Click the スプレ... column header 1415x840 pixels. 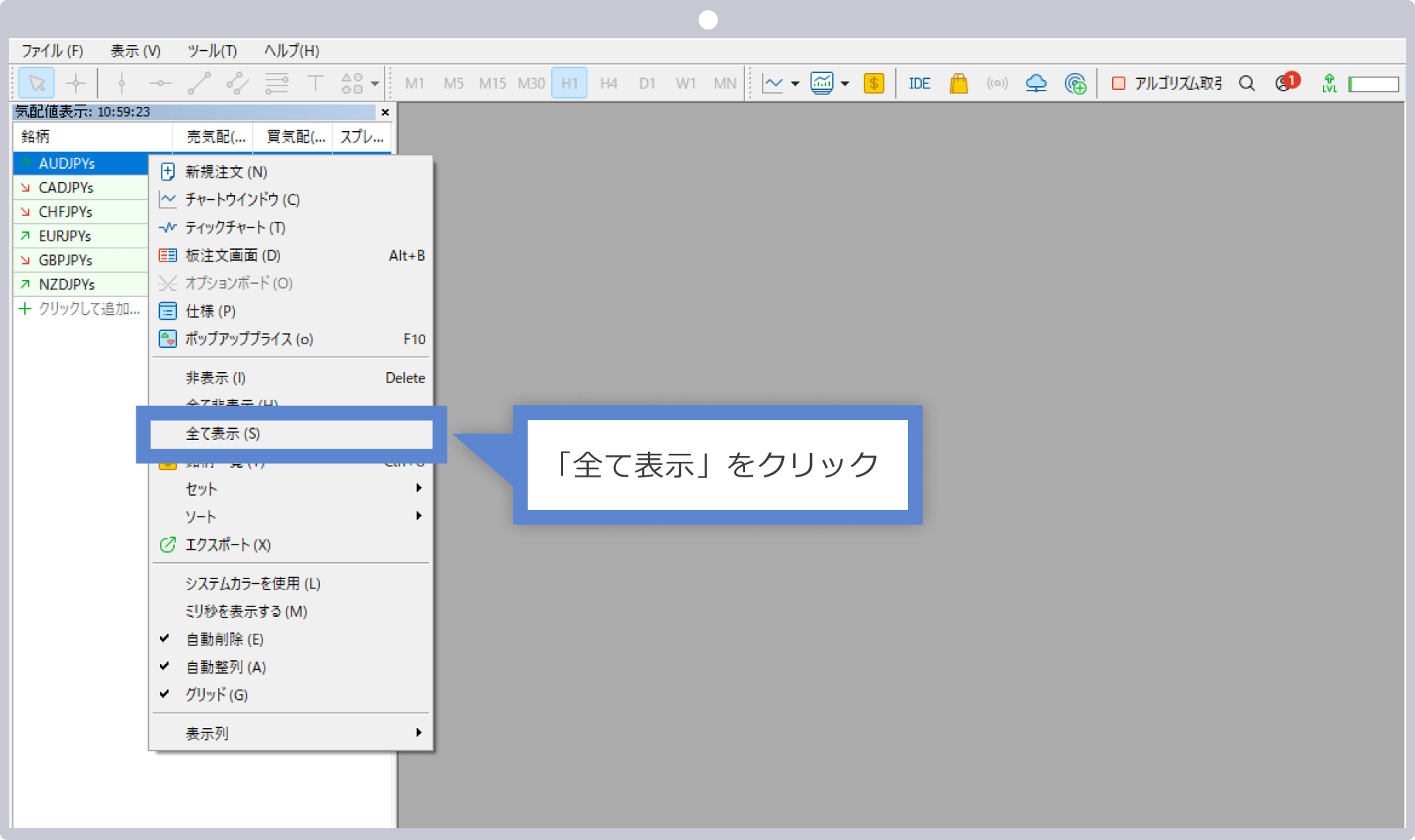(362, 137)
